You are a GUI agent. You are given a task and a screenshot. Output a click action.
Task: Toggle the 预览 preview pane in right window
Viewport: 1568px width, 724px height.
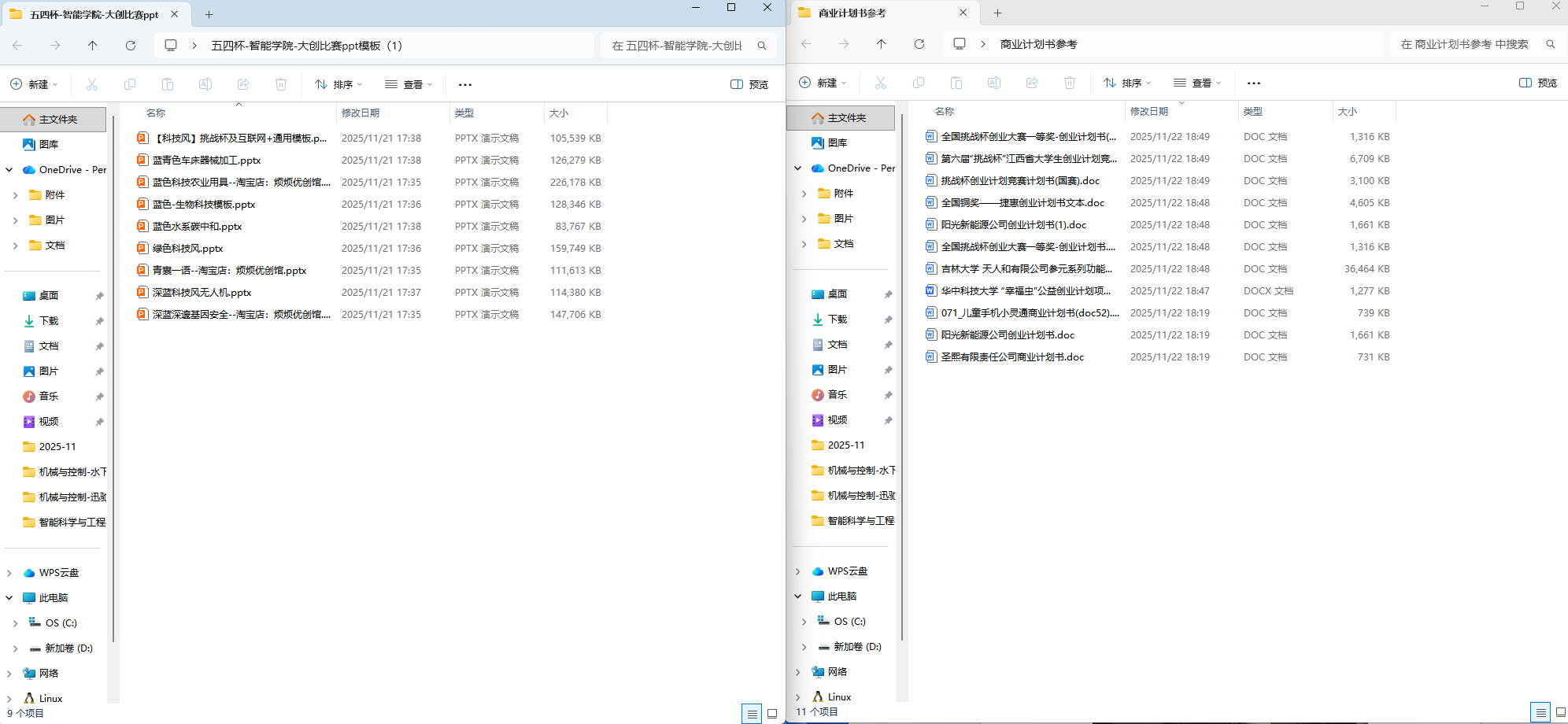click(x=1538, y=83)
